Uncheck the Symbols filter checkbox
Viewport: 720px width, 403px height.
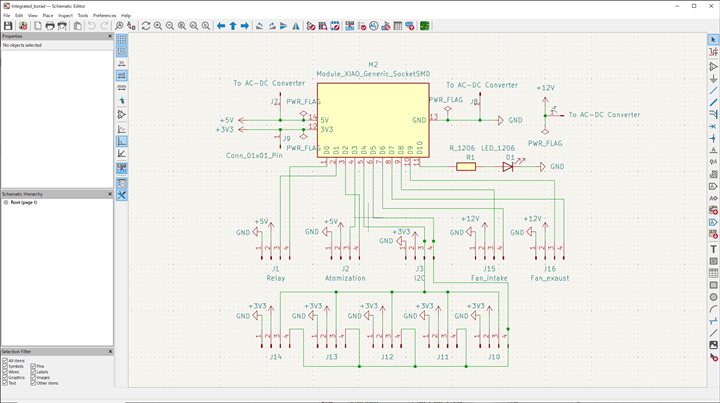pos(5,366)
